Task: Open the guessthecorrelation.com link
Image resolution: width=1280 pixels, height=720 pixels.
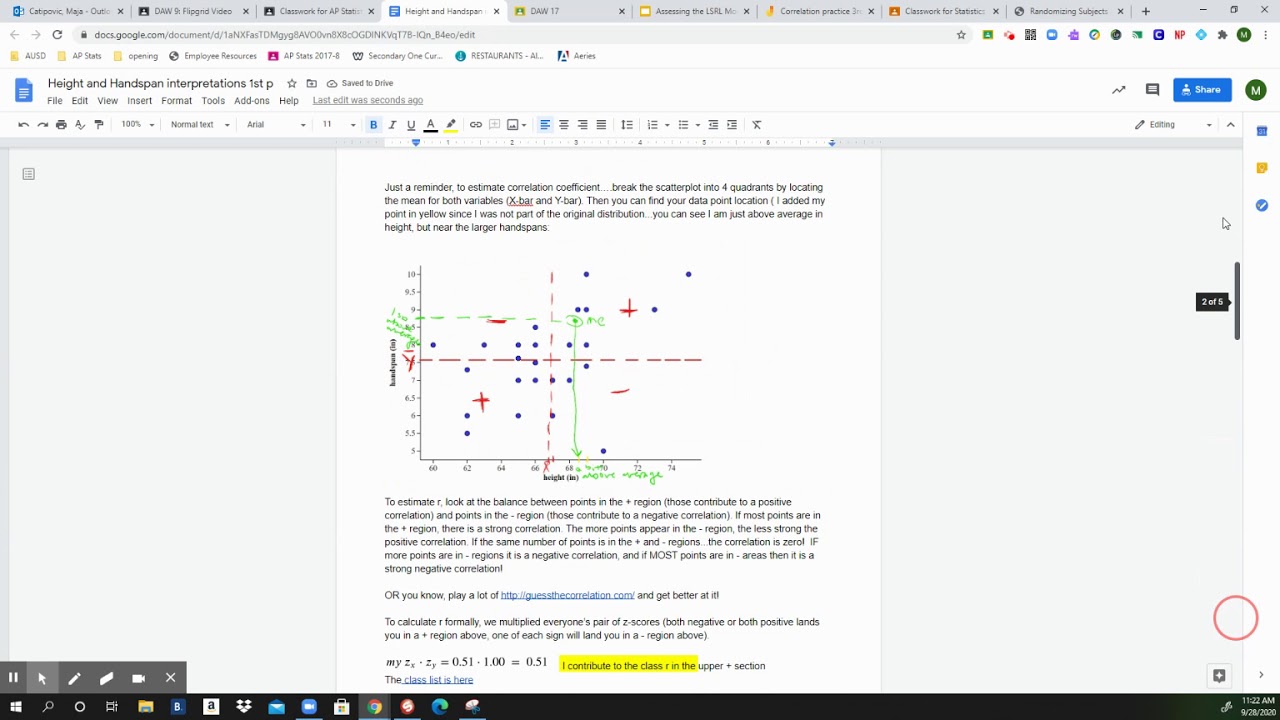Action: click(x=567, y=595)
